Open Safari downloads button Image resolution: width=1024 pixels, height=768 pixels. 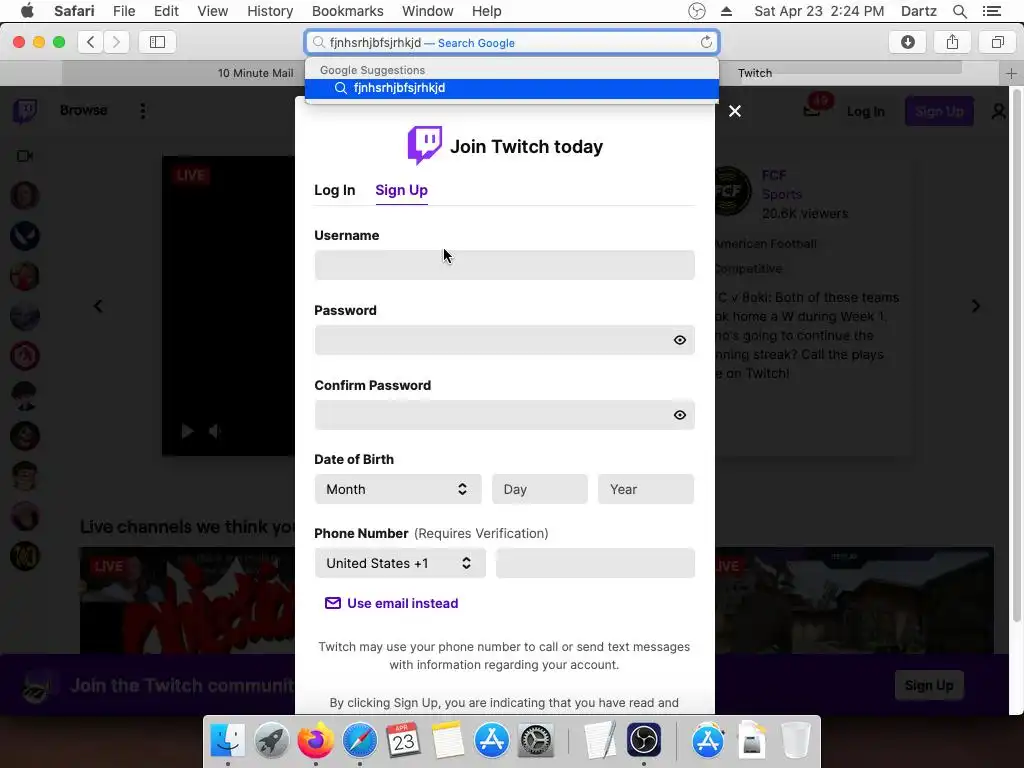tap(908, 42)
